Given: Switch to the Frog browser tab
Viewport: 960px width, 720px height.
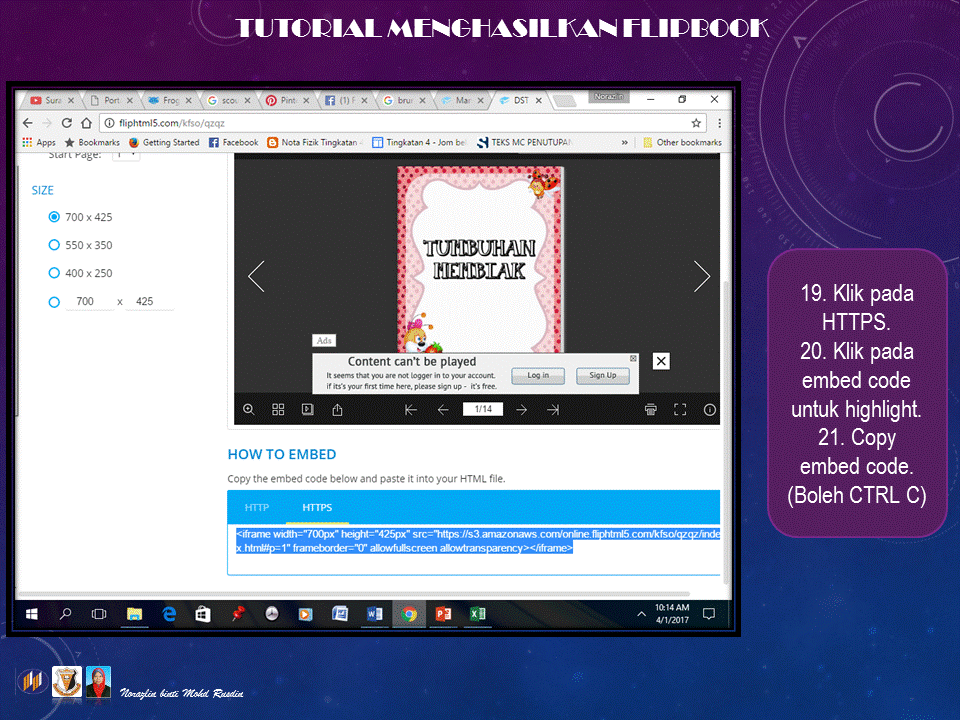Looking at the screenshot, I should click(169, 100).
